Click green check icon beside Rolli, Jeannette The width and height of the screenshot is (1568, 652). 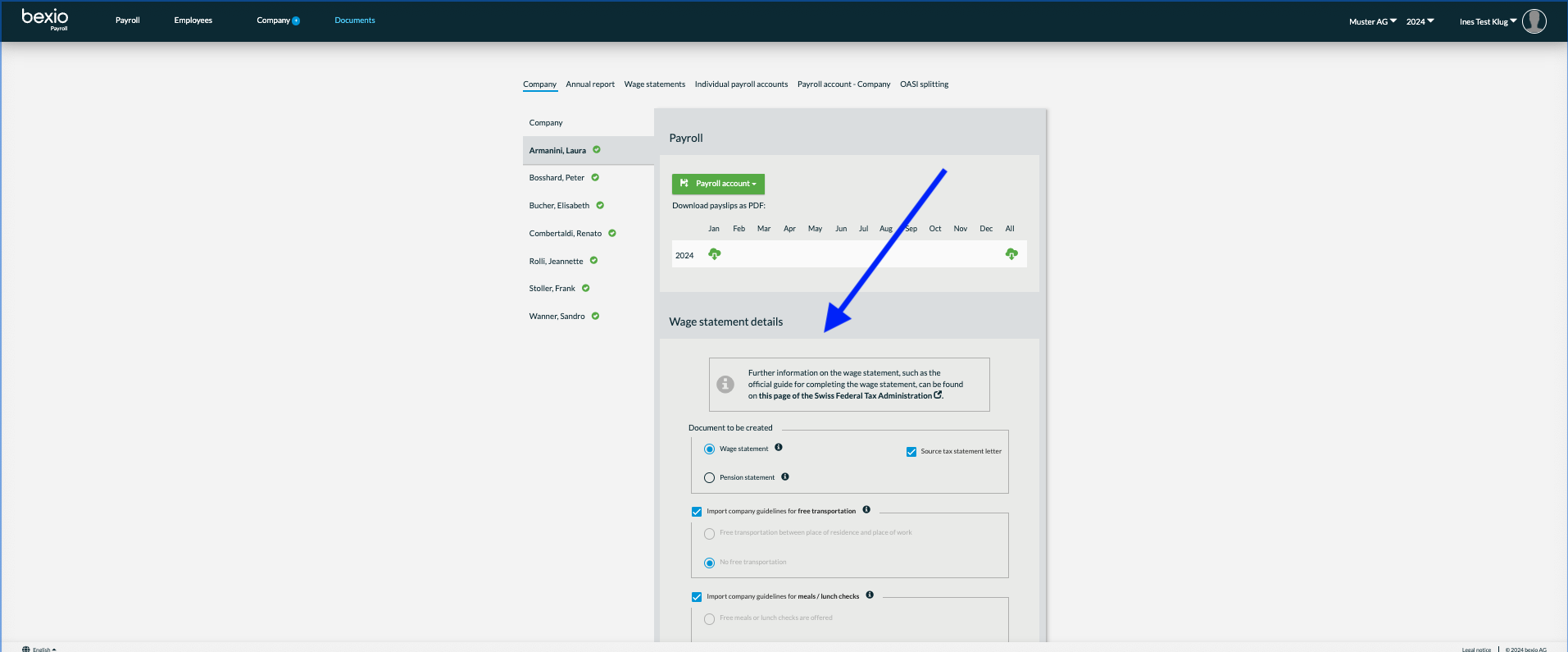click(x=594, y=261)
